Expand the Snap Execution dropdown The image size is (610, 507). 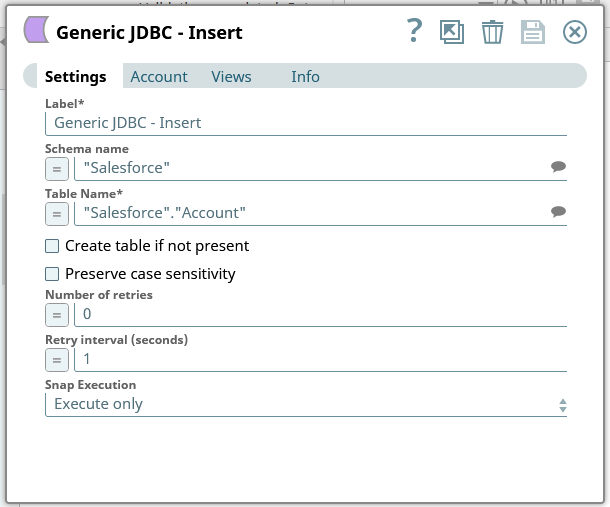pos(306,404)
